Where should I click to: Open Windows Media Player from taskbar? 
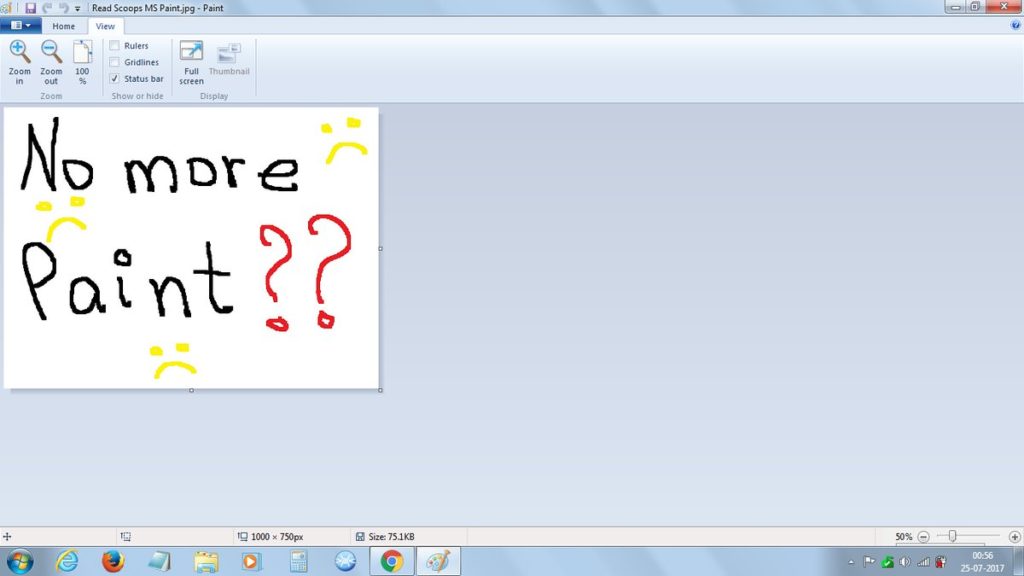251,561
